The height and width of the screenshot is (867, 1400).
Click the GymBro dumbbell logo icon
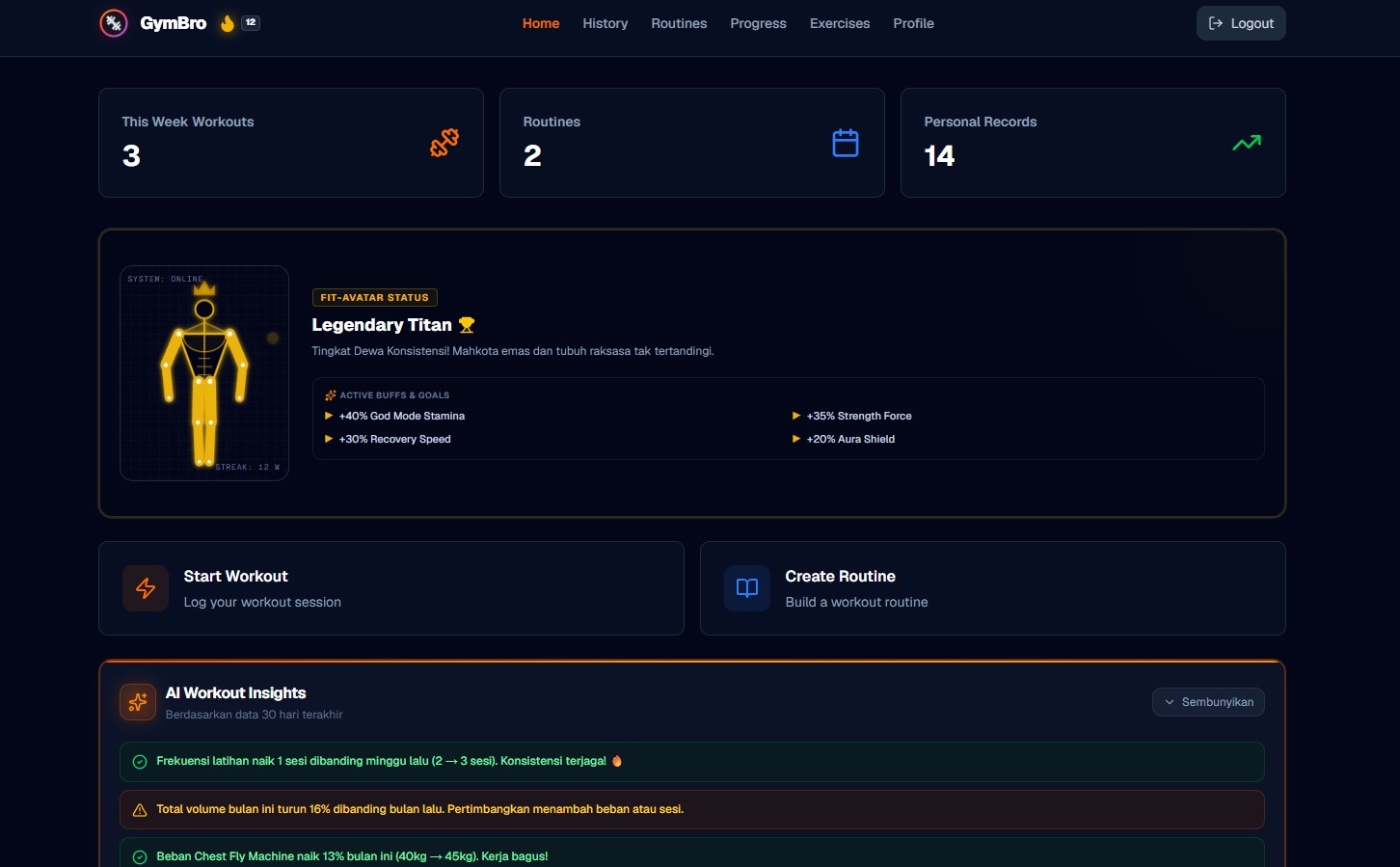114,23
